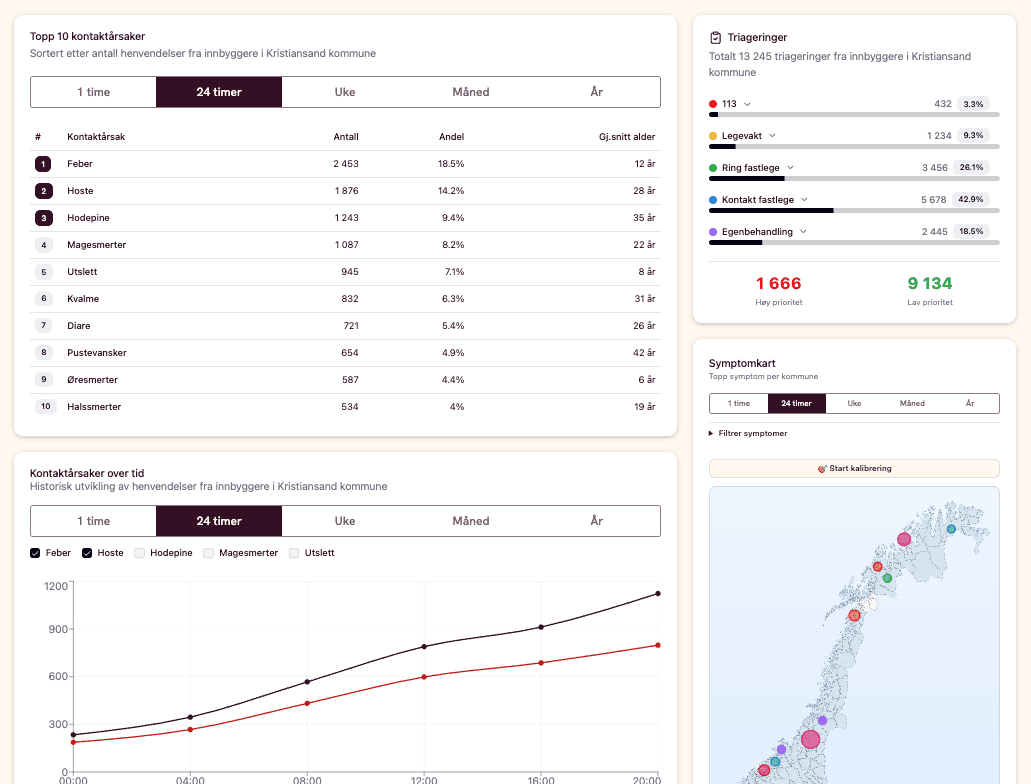1031x784 pixels.
Task: Click the purple Egenbehandling dot
Action: [x=713, y=232]
